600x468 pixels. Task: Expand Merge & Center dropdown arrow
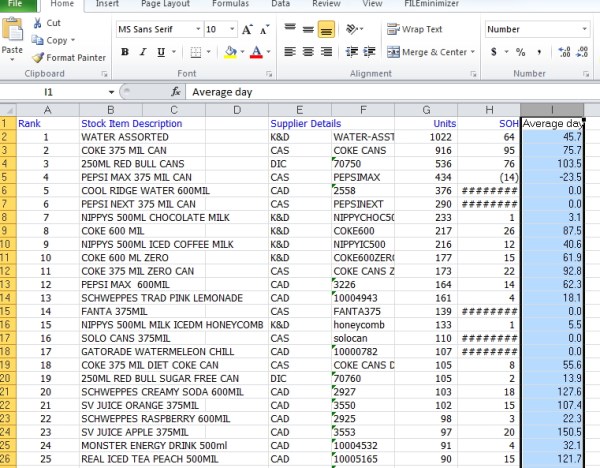click(473, 52)
